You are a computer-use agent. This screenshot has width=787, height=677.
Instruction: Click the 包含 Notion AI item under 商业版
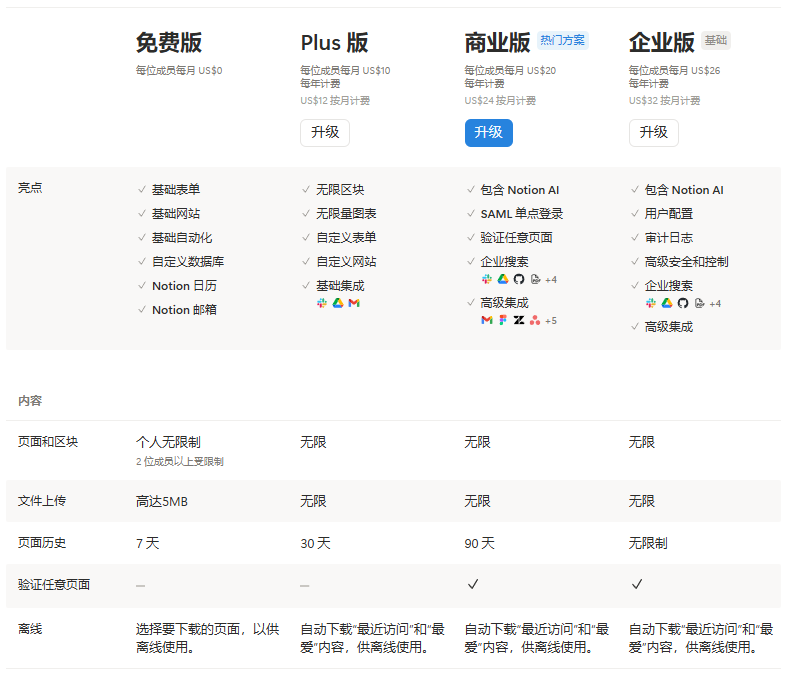pos(519,190)
